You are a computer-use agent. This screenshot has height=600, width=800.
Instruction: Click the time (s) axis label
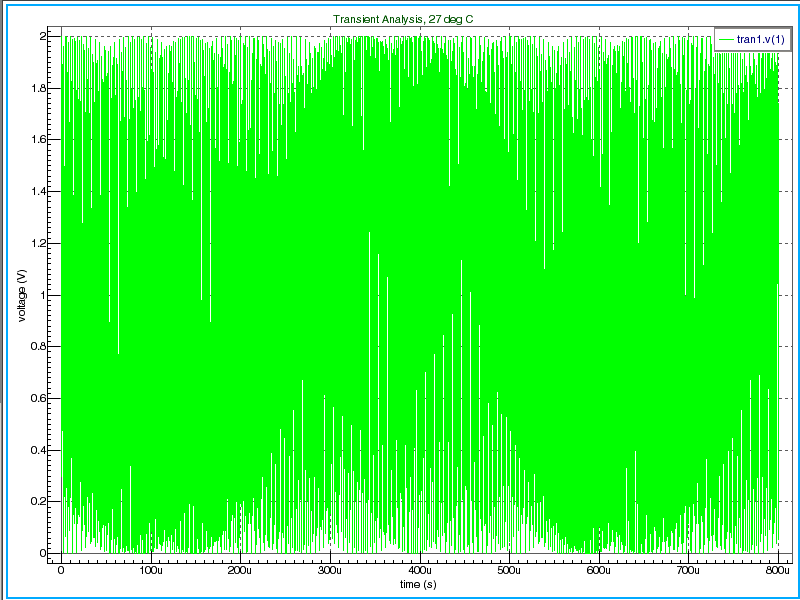tap(418, 584)
